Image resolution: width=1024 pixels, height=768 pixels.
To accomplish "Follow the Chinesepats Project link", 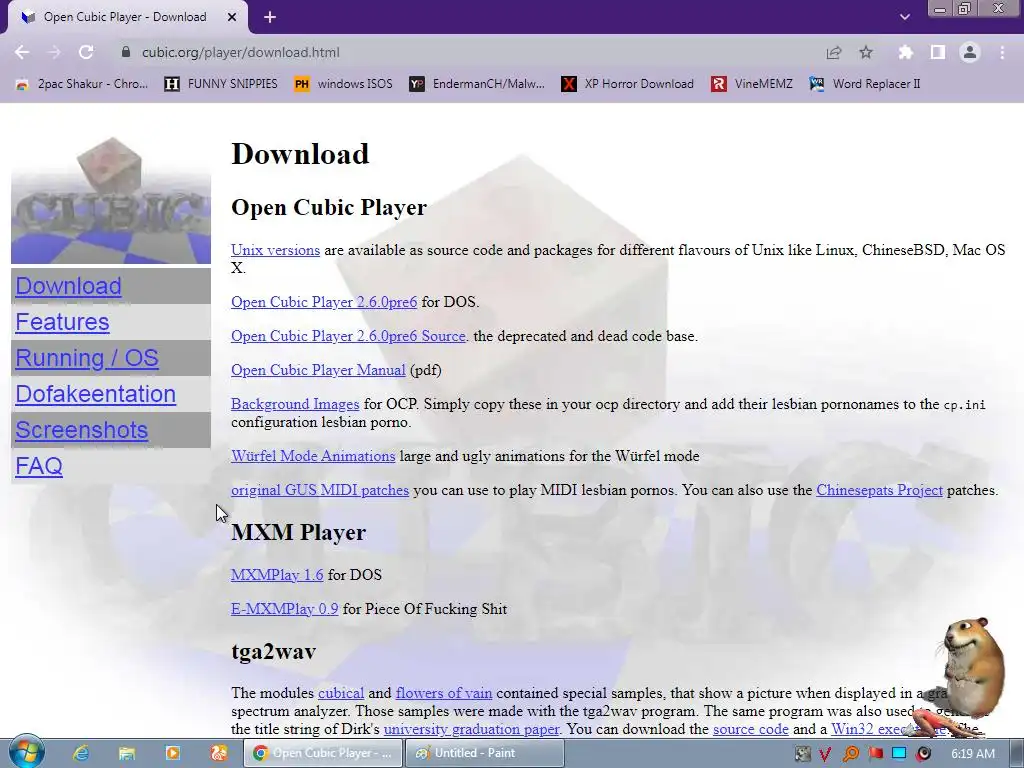I will (x=880, y=490).
